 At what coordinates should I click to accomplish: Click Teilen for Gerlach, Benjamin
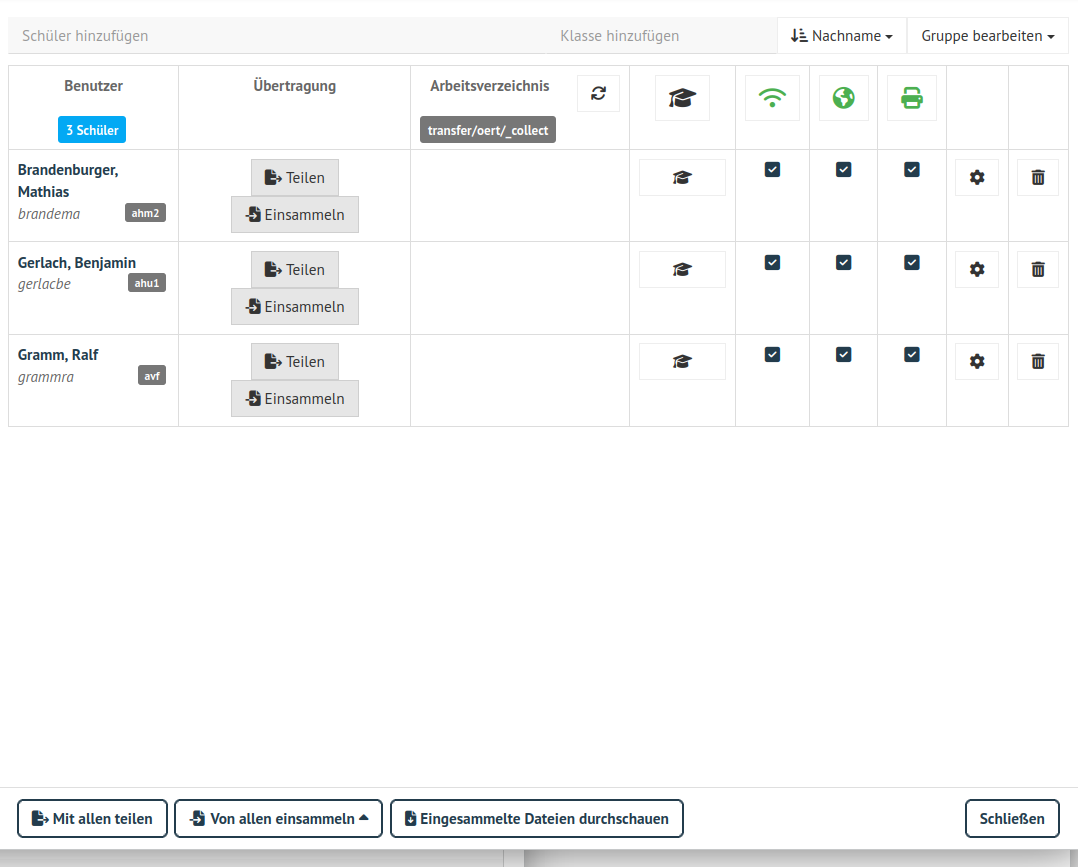(295, 270)
